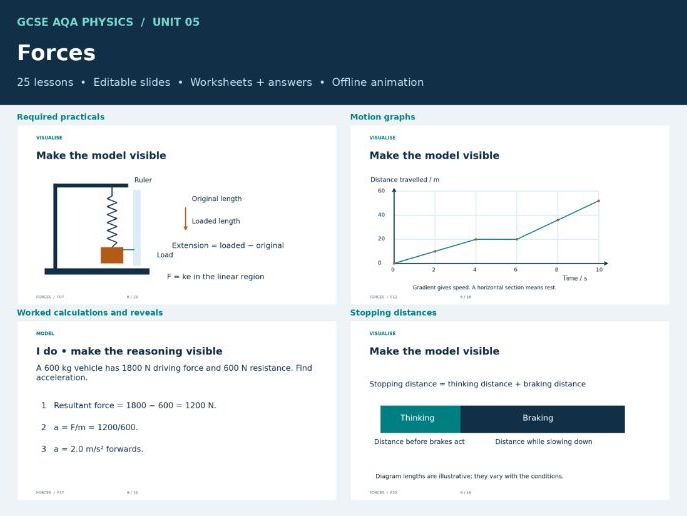Click the teal 'Thinking' bar segment
This screenshot has width=687, height=516.
[x=420, y=419]
